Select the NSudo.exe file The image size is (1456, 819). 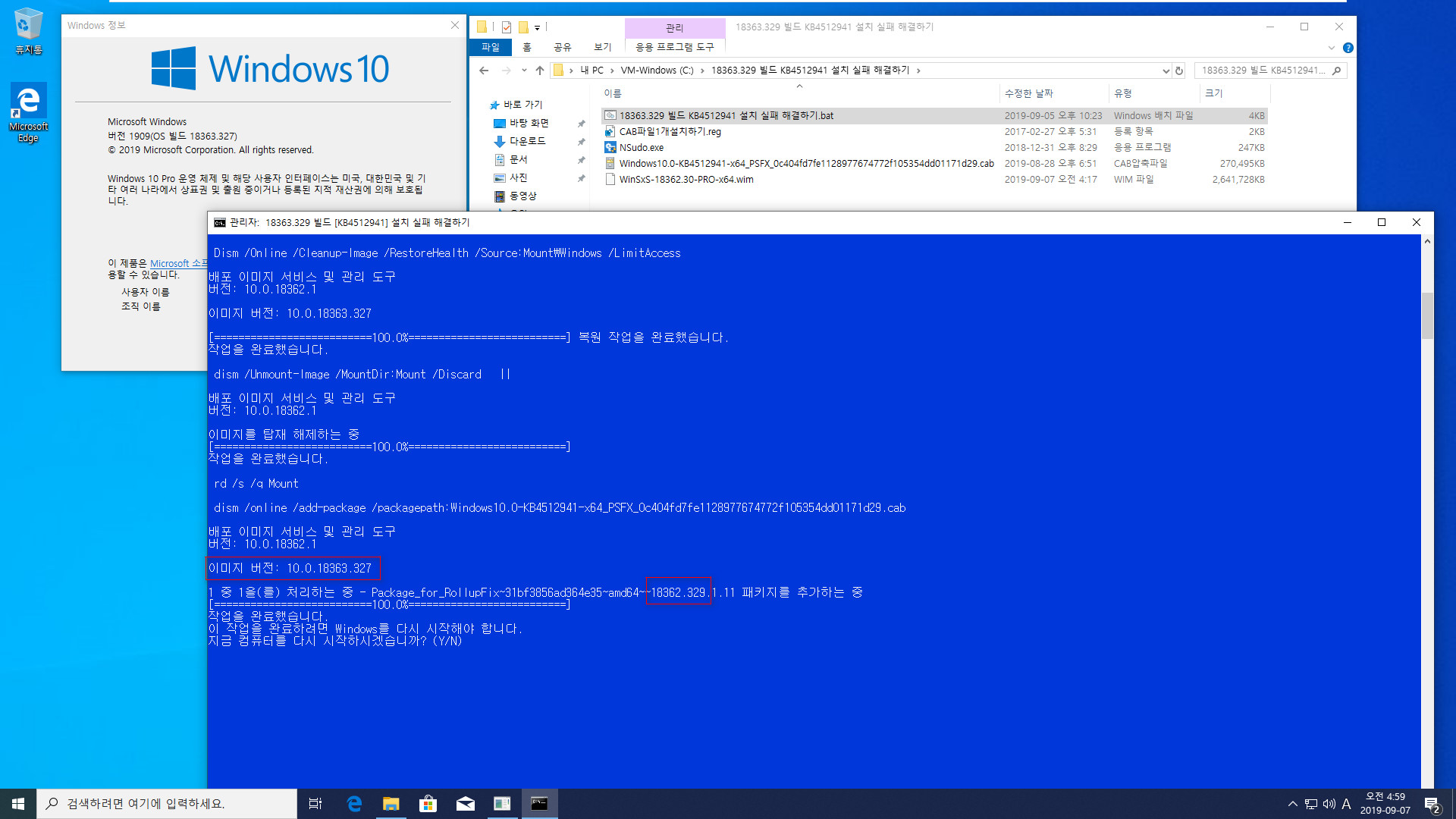click(641, 148)
